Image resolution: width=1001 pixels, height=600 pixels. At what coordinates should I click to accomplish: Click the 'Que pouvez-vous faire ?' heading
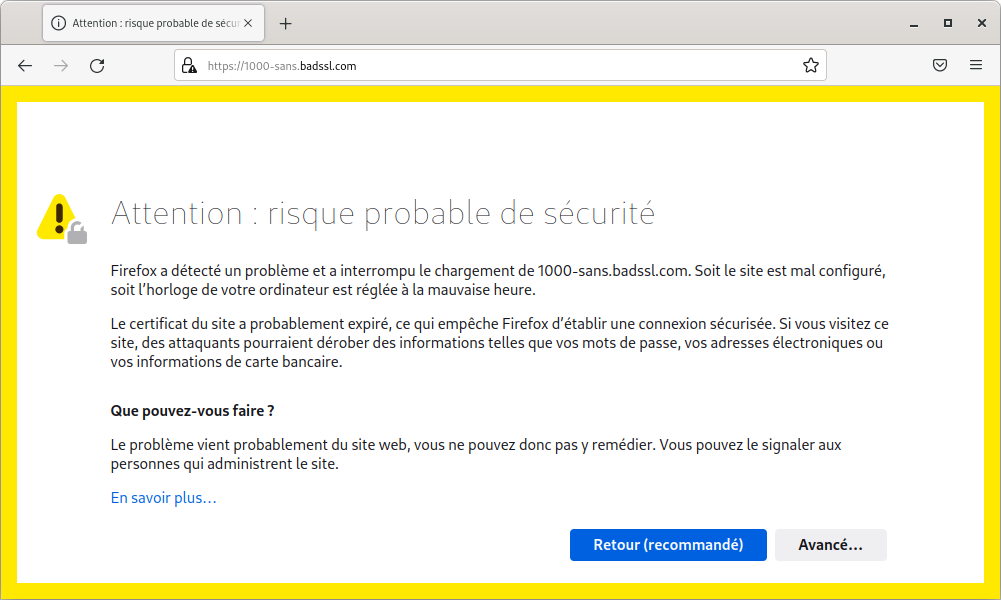pyautogui.click(x=192, y=410)
